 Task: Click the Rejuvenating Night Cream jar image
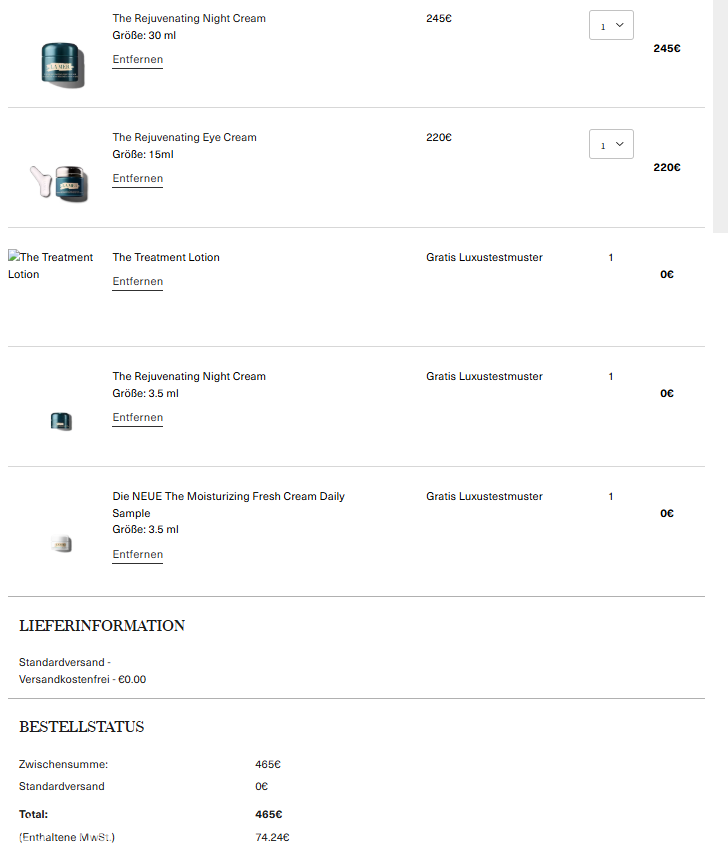tap(63, 65)
